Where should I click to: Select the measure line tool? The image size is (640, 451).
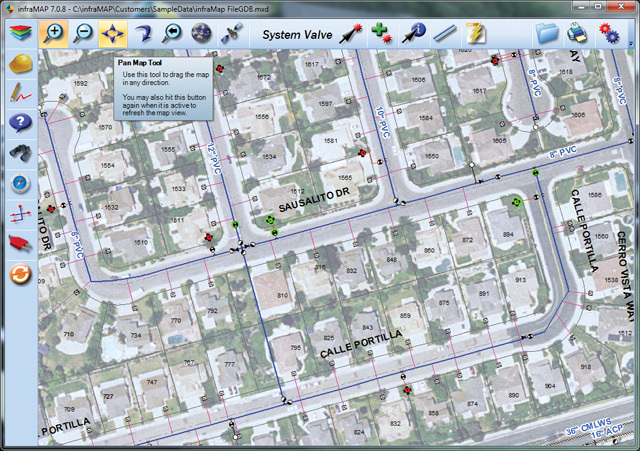(x=443, y=33)
